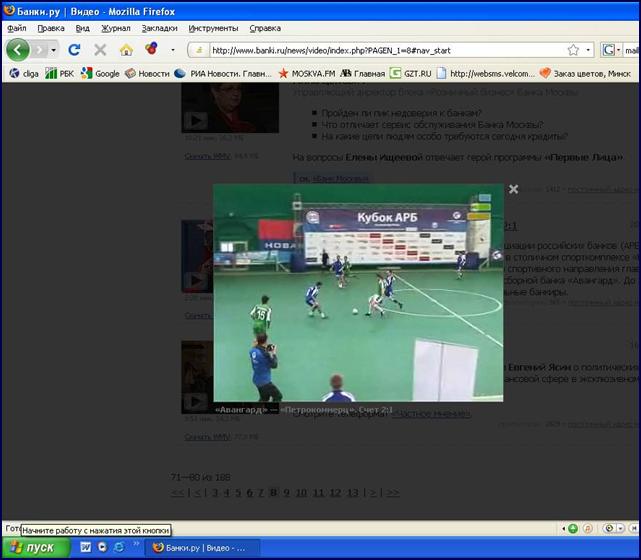The width and height of the screenshot is (641, 560).
Task: Click the green plus status bar icon
Action: [573, 529]
